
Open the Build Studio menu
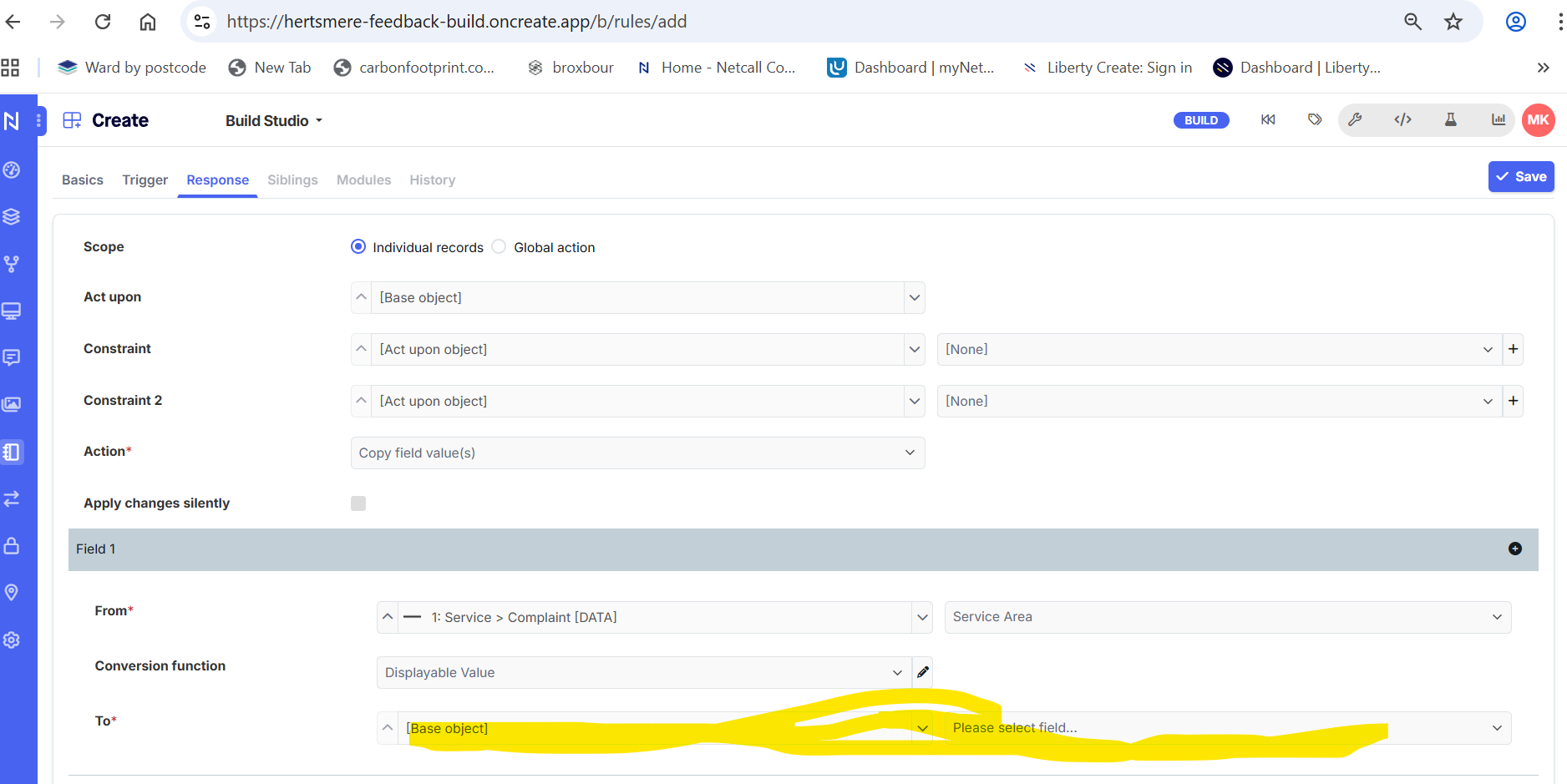click(273, 121)
